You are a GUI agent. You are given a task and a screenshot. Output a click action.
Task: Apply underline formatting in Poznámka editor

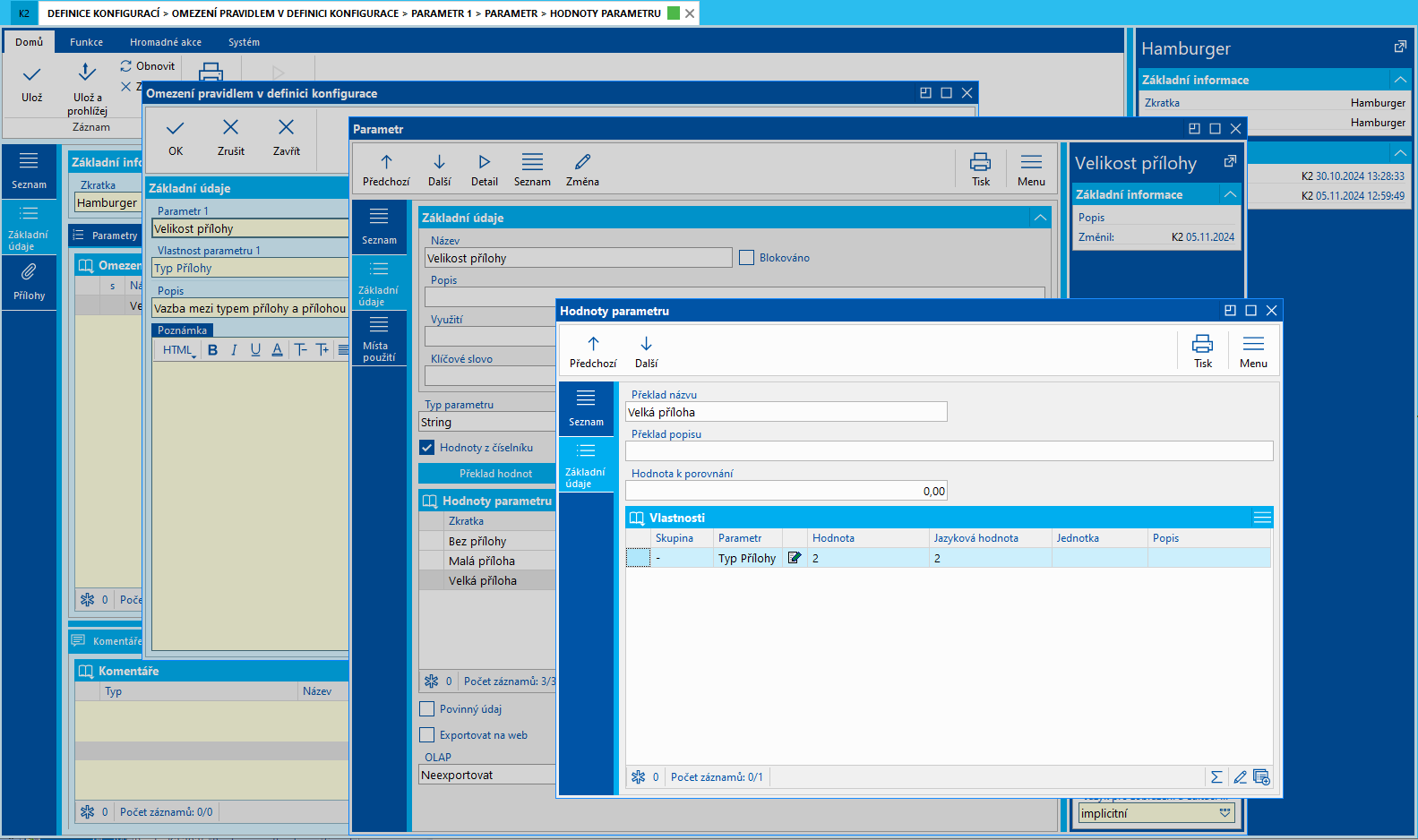tap(255, 350)
